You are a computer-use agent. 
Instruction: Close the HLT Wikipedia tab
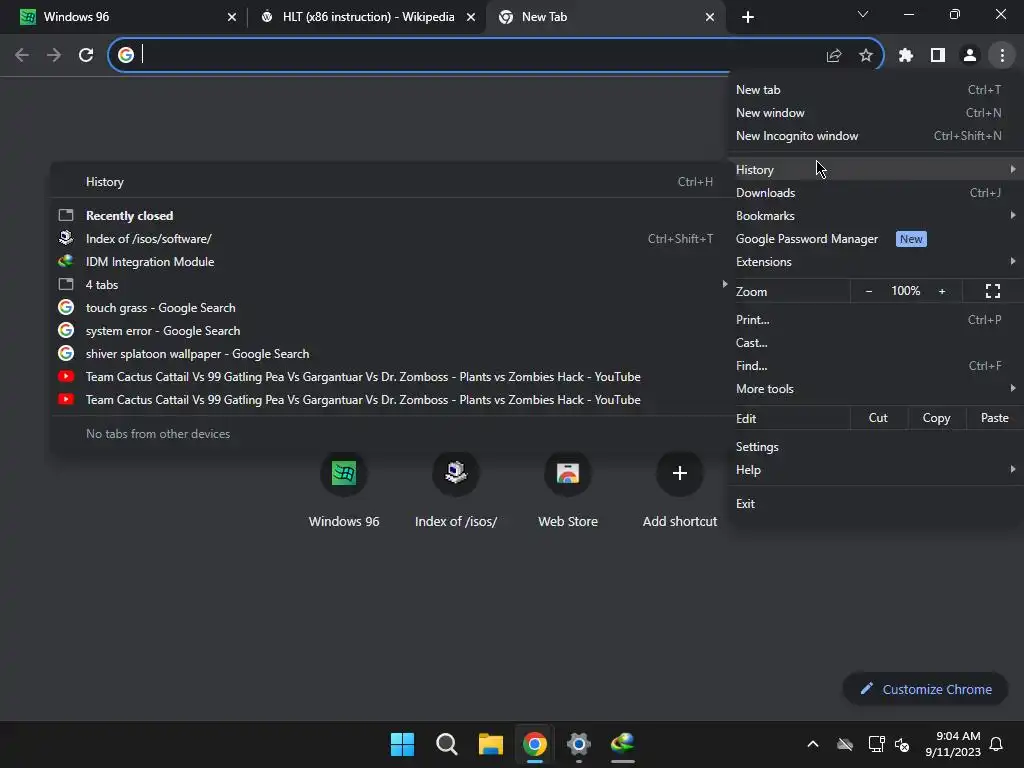pos(471,17)
